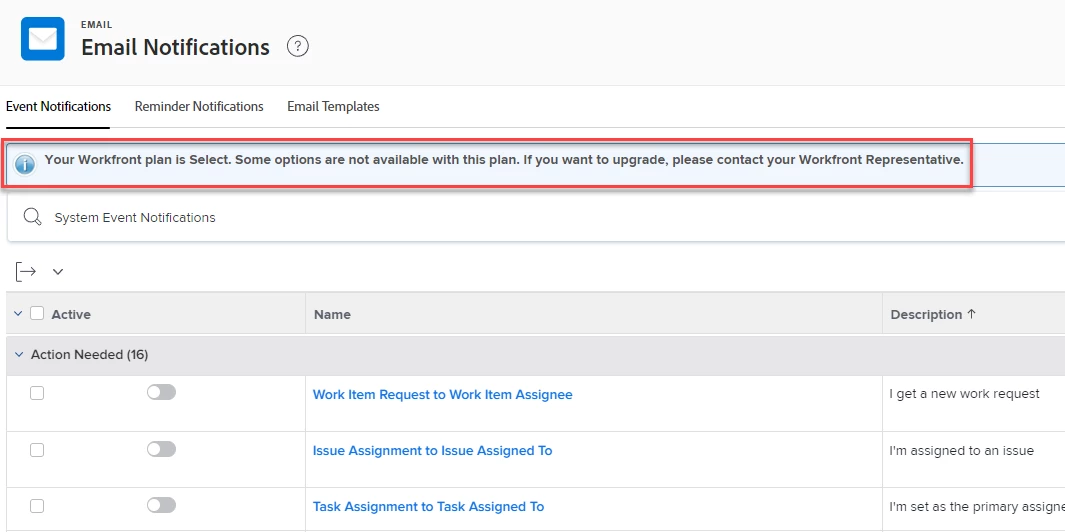Click the Workfront plan is Select banner text
The image size is (1065, 532).
pyautogui.click(x=504, y=160)
